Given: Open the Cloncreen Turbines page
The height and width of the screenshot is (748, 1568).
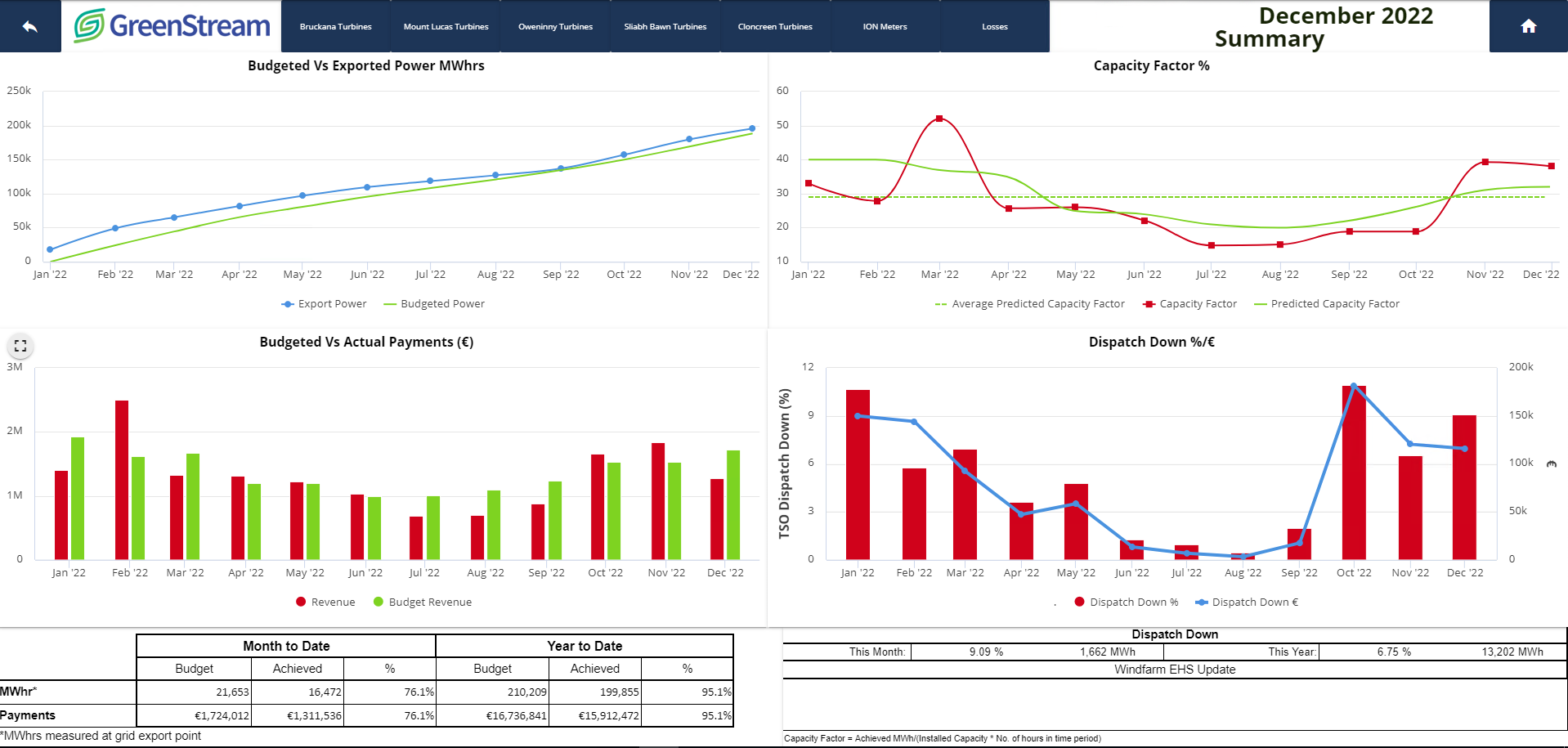Looking at the screenshot, I should point(775,25).
